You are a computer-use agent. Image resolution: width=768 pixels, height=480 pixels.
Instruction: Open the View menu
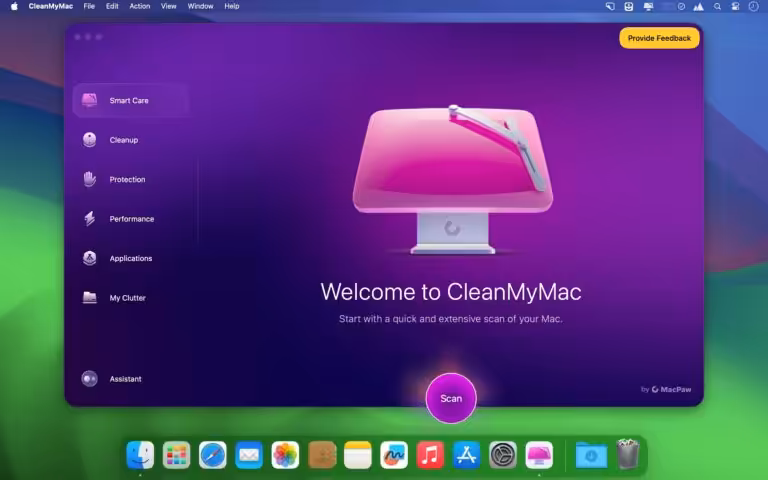click(x=168, y=6)
